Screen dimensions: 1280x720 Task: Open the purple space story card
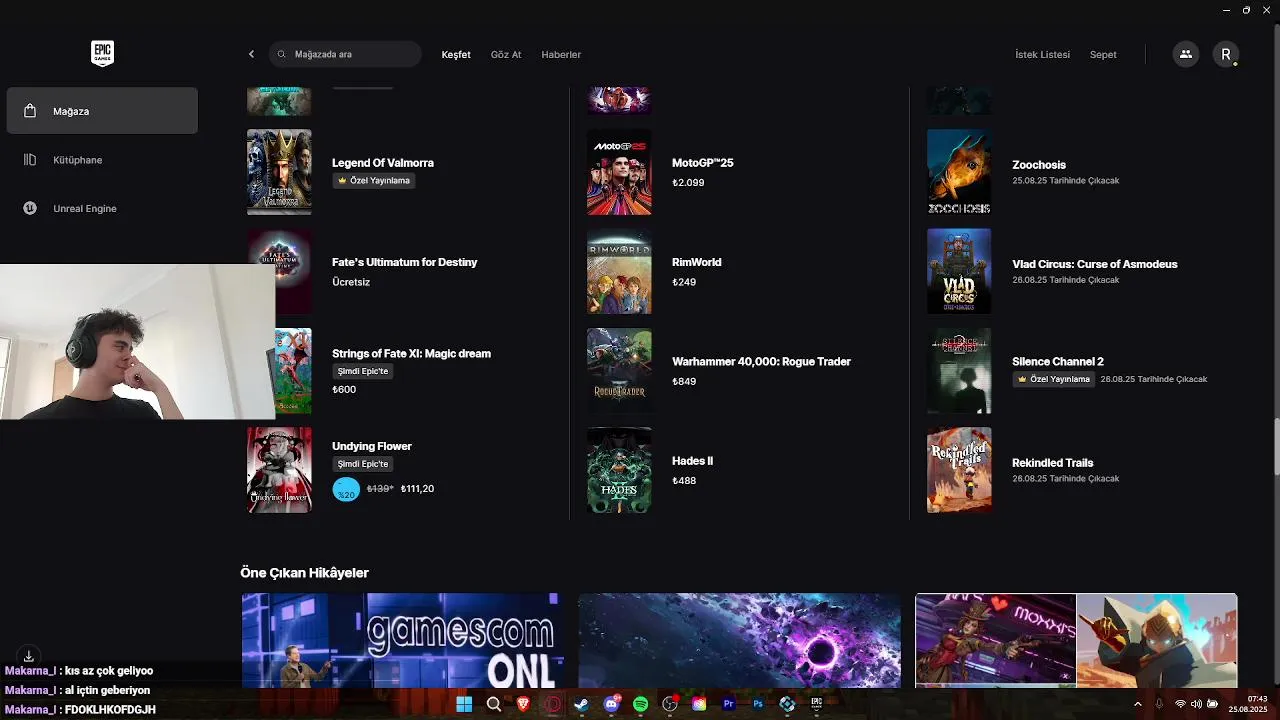[x=739, y=641]
